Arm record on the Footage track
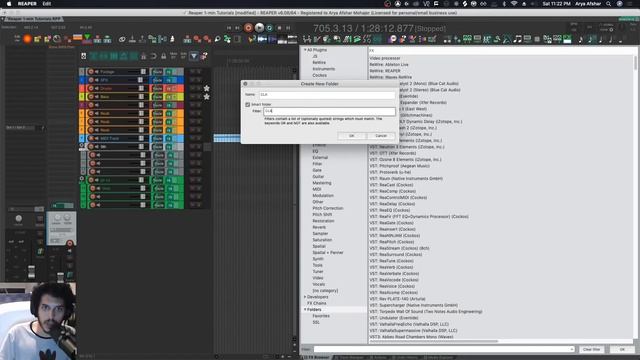 pyautogui.click(x=91, y=72)
